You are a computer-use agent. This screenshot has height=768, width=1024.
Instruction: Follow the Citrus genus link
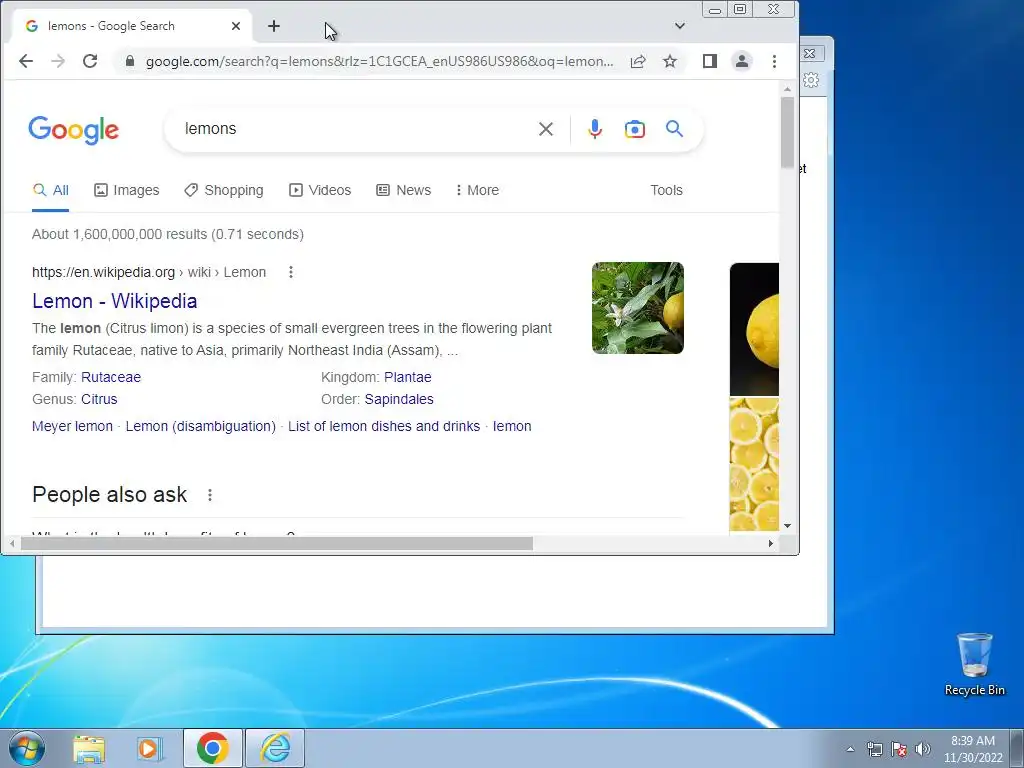click(x=99, y=399)
